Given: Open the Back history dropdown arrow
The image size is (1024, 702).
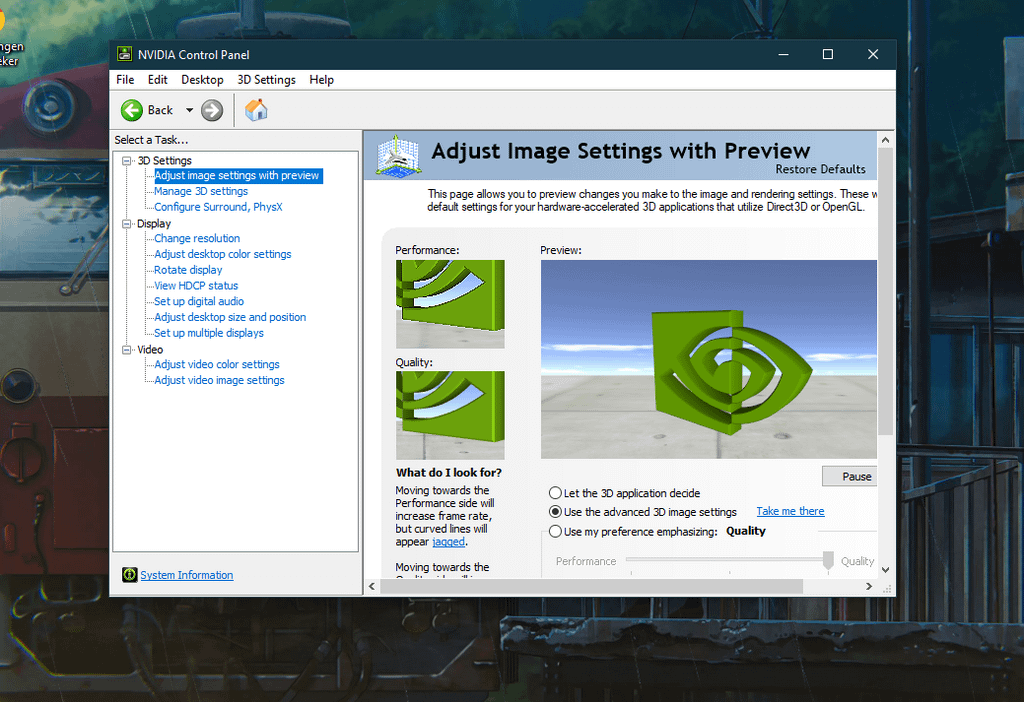Looking at the screenshot, I should [189, 110].
